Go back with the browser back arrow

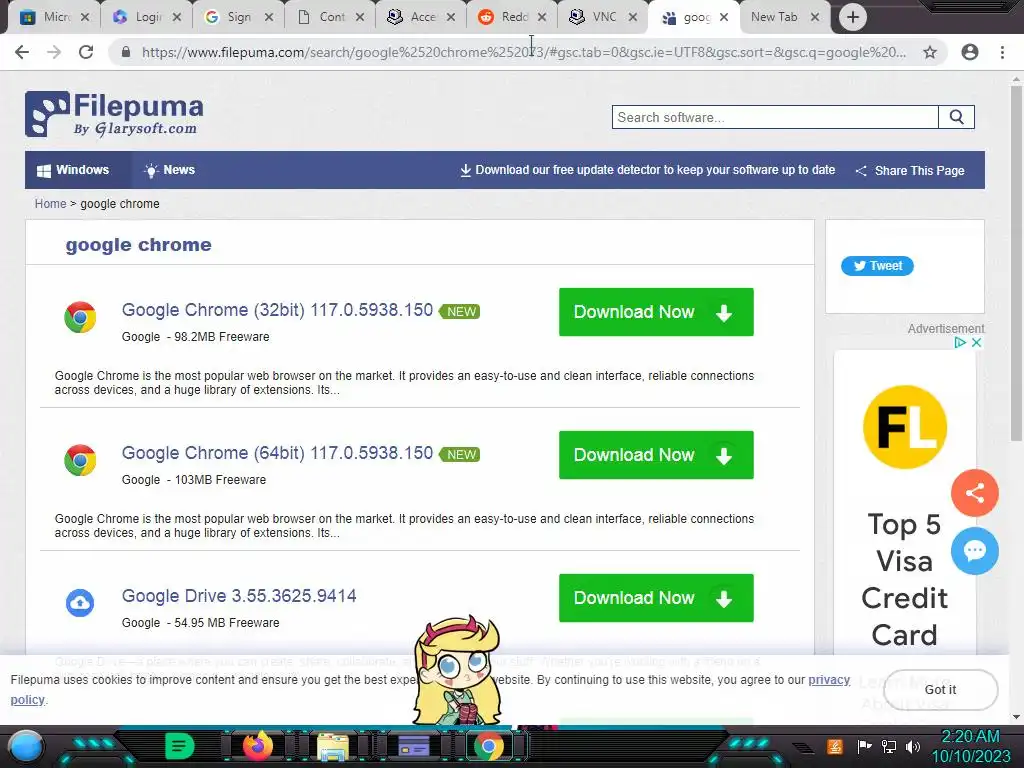pyautogui.click(x=22, y=52)
